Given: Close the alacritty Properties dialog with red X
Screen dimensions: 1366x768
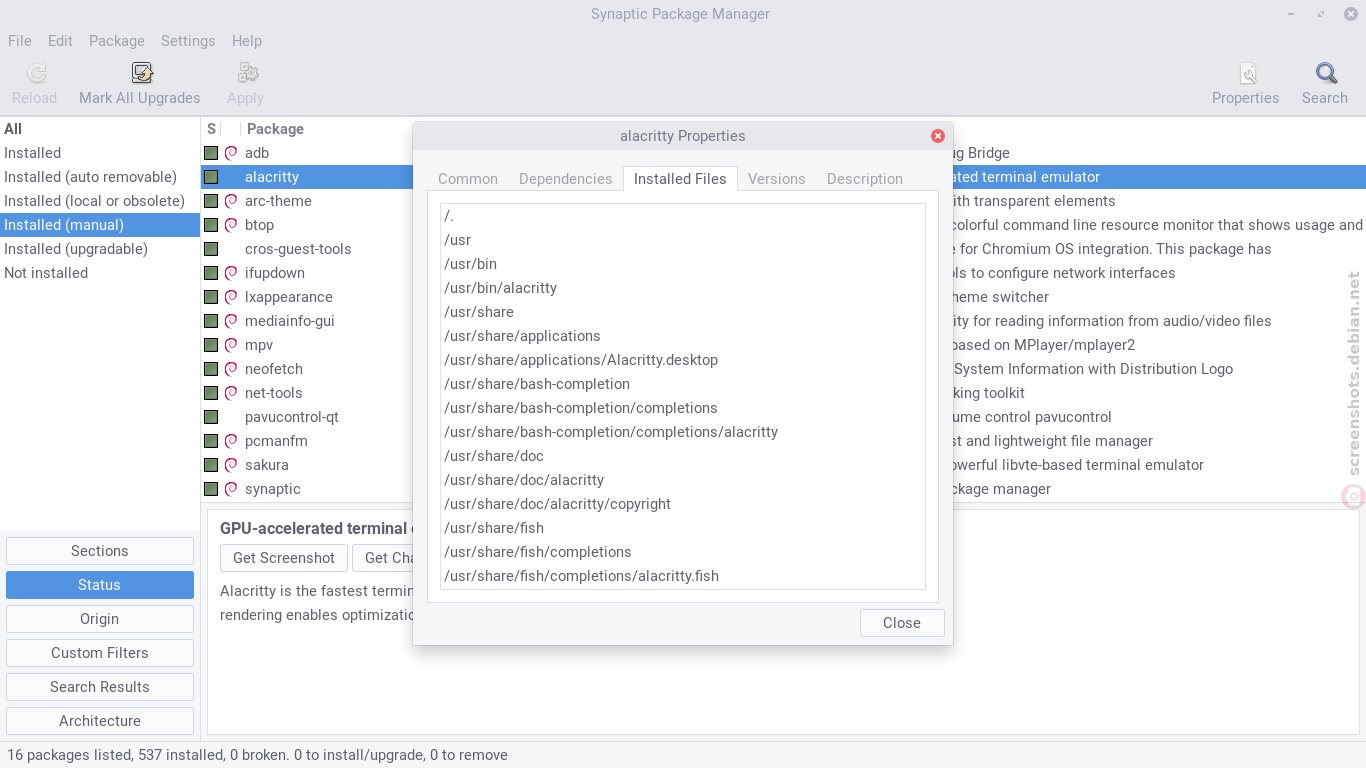Looking at the screenshot, I should [938, 136].
